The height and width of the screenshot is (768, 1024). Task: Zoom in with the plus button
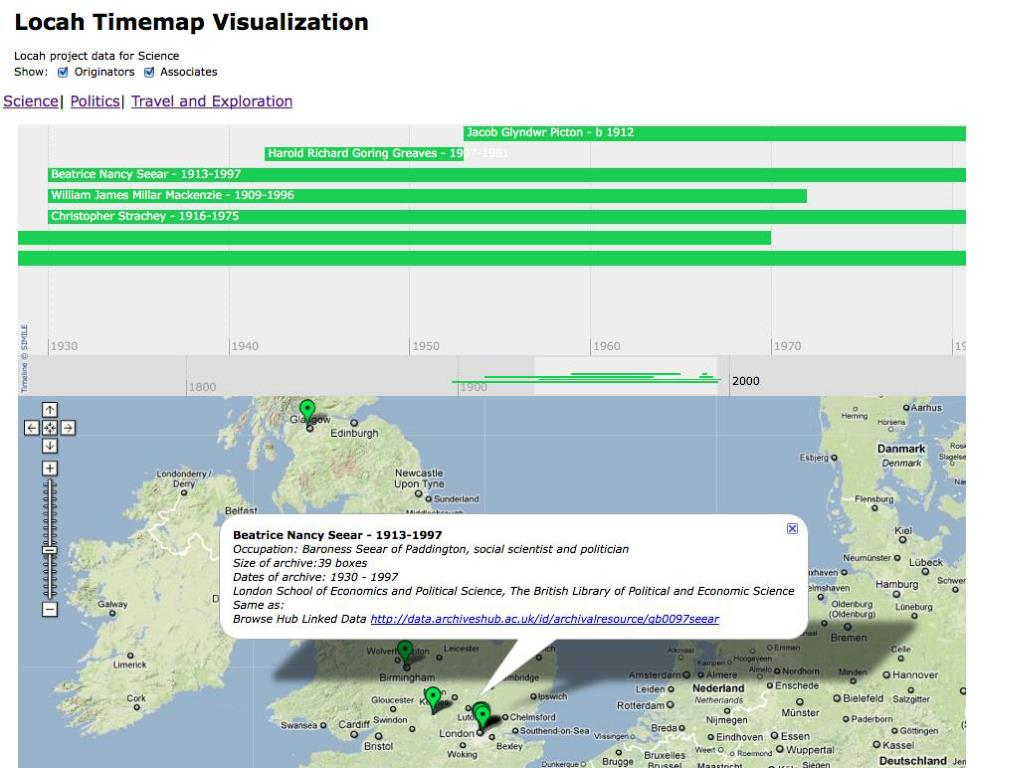pyautogui.click(x=50, y=468)
